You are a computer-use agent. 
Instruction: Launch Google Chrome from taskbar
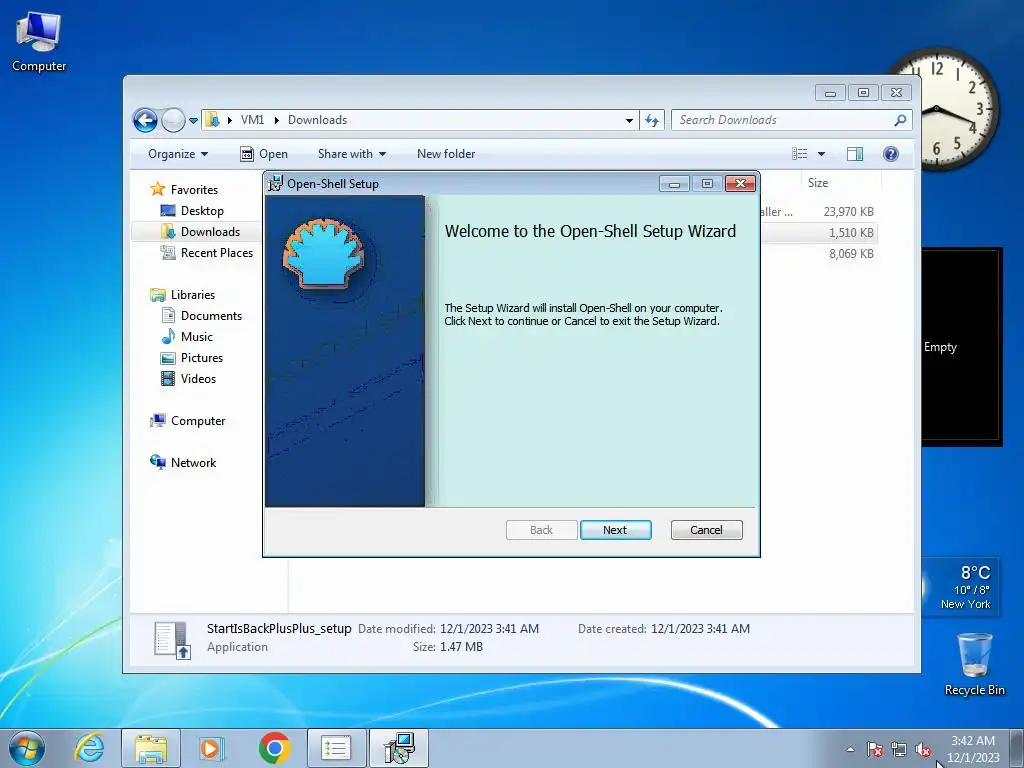point(274,748)
